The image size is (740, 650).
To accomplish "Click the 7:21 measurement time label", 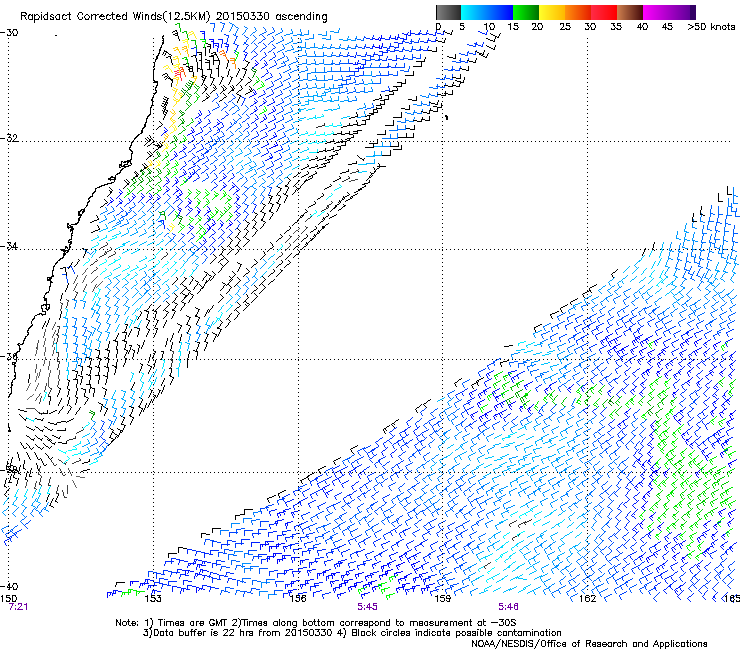I will coord(18,607).
